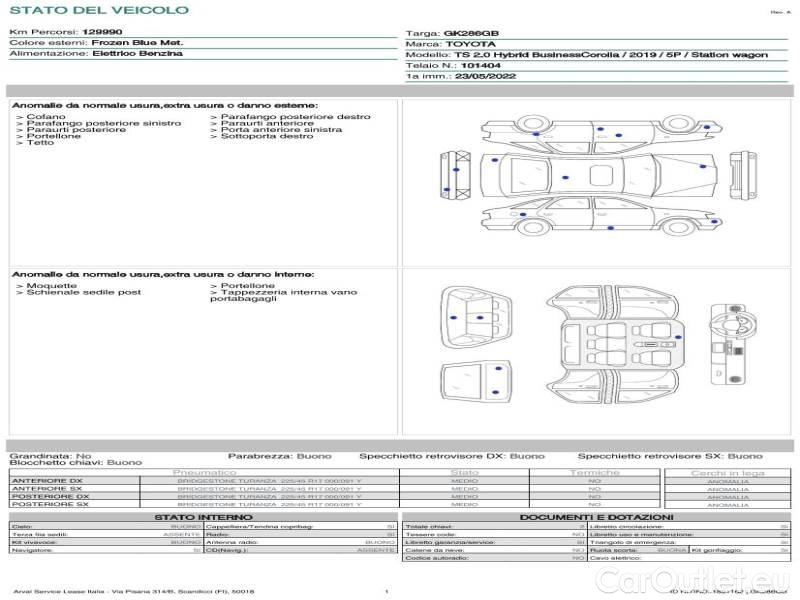The image size is (800, 600).
Task: Click the 'DOCUMENTI E DOTAZIONI' table header
Action: pyautogui.click(x=596, y=517)
